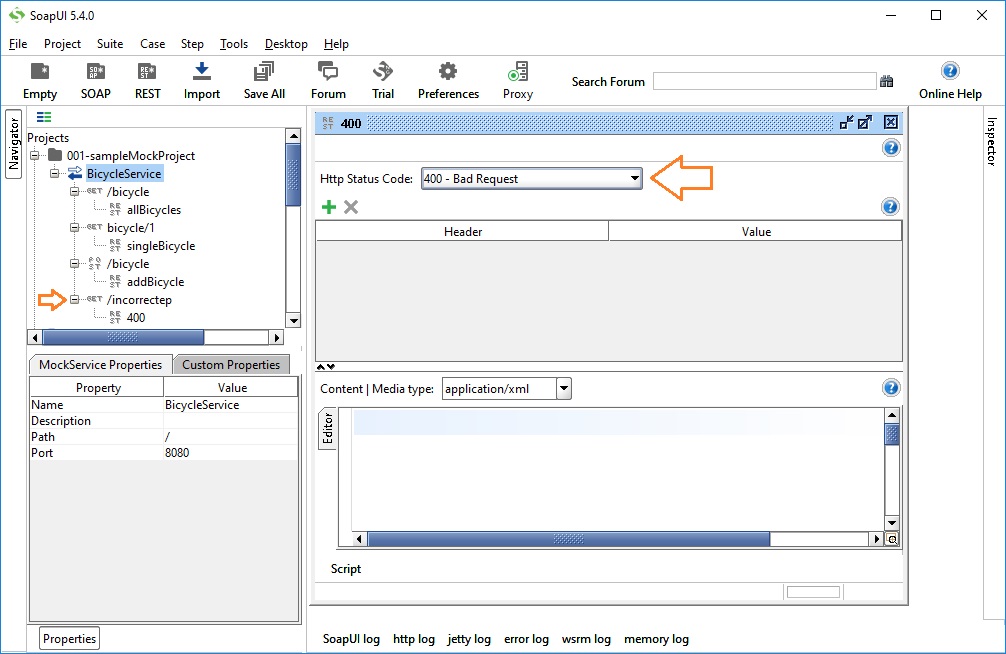Open help beside Http Status Code
The height and width of the screenshot is (654, 1006).
(x=891, y=148)
